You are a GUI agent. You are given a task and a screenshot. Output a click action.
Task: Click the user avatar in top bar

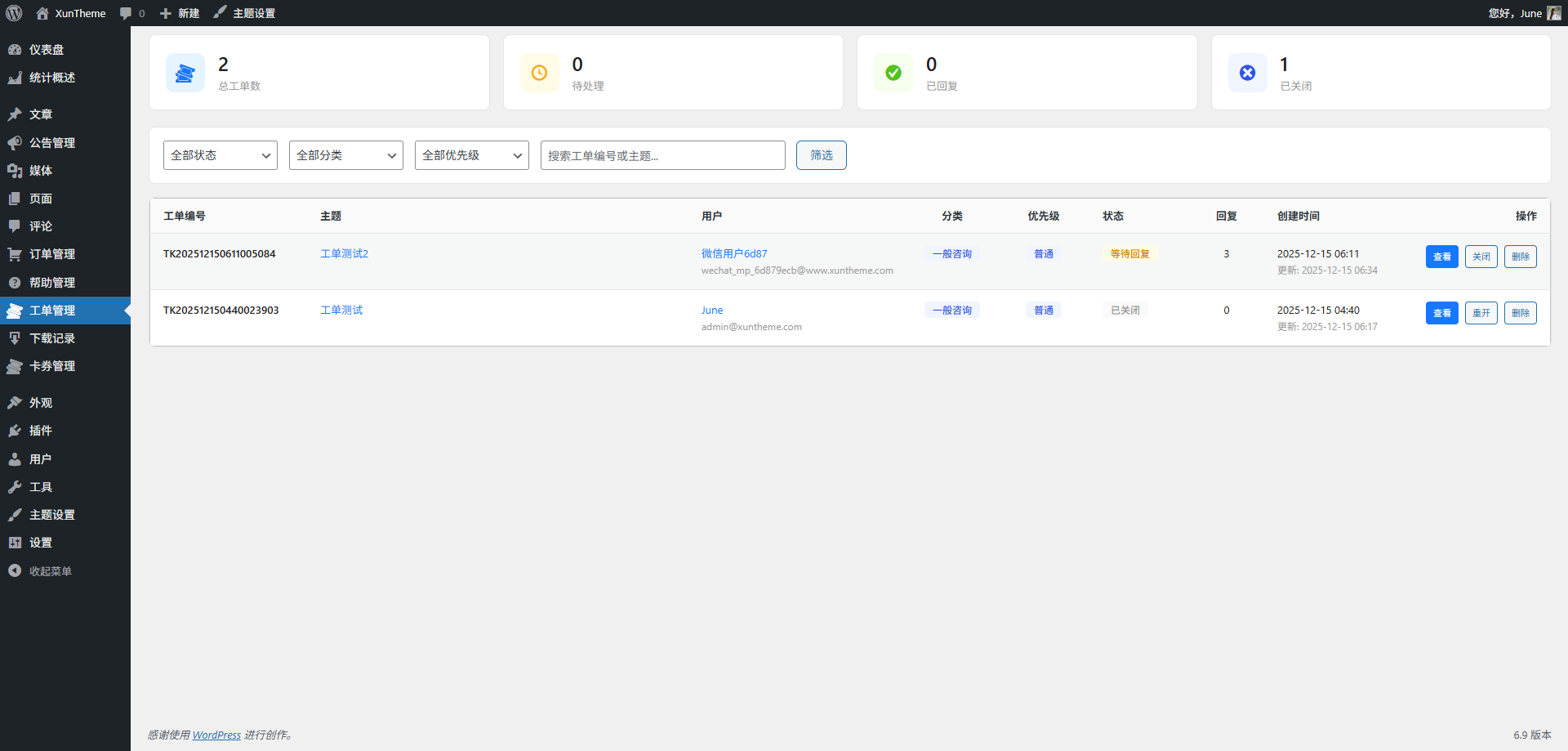1553,13
